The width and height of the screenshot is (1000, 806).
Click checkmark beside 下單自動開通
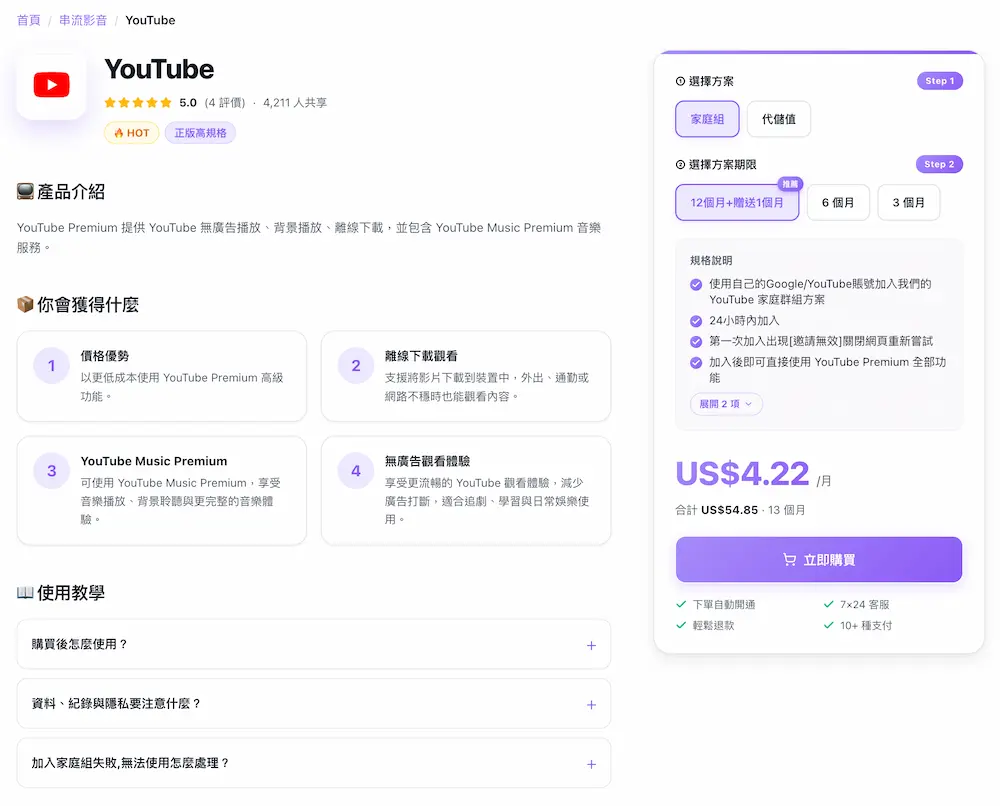click(x=681, y=604)
